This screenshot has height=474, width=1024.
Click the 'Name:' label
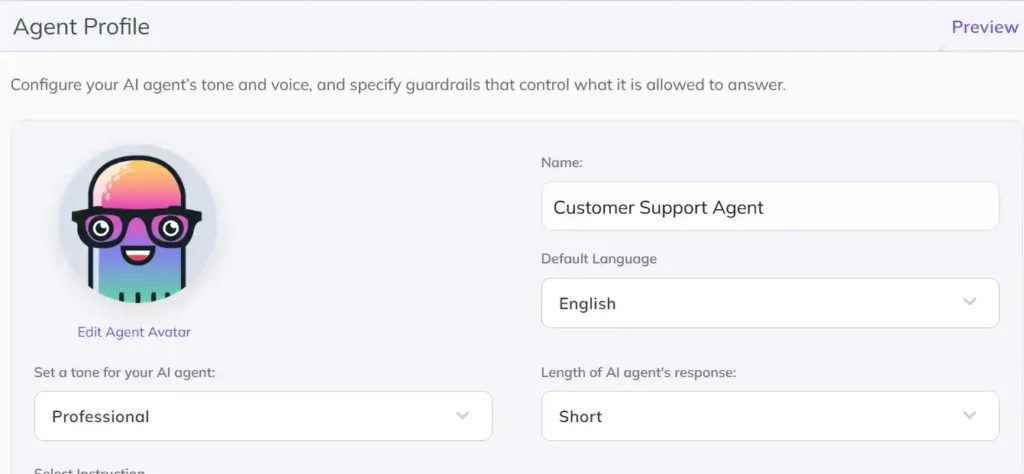coord(562,163)
